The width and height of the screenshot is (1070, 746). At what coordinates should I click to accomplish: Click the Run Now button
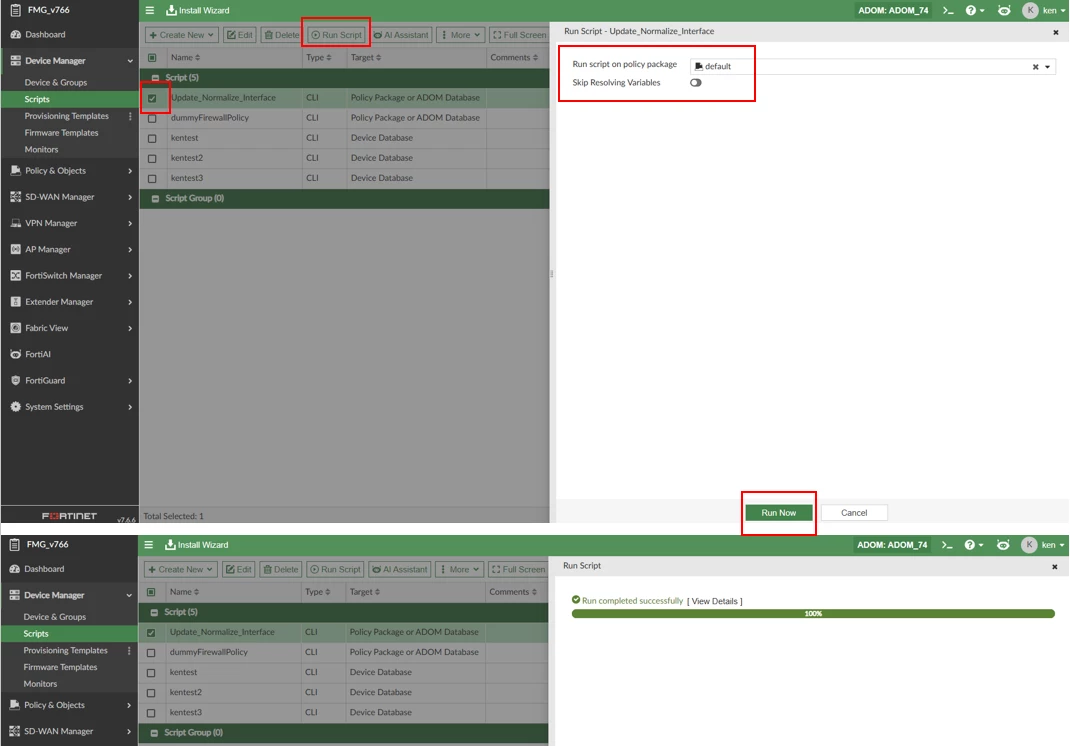click(779, 513)
